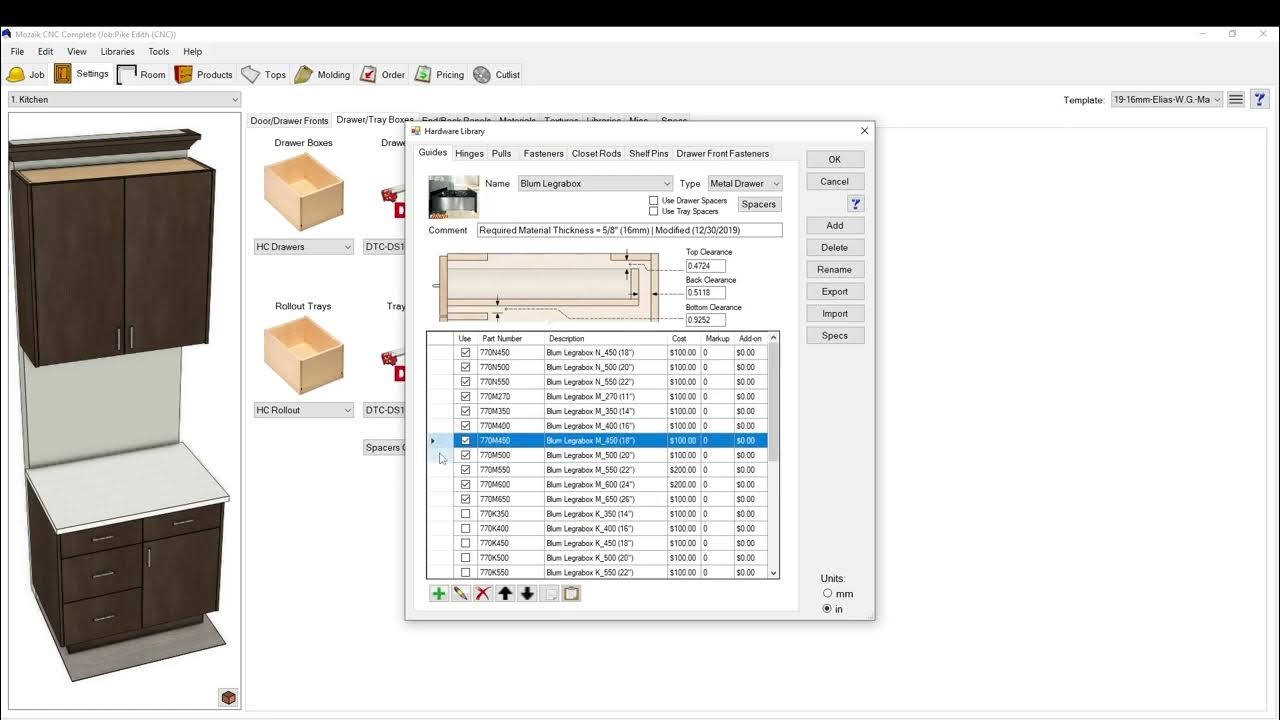Open the File menu

(18, 51)
